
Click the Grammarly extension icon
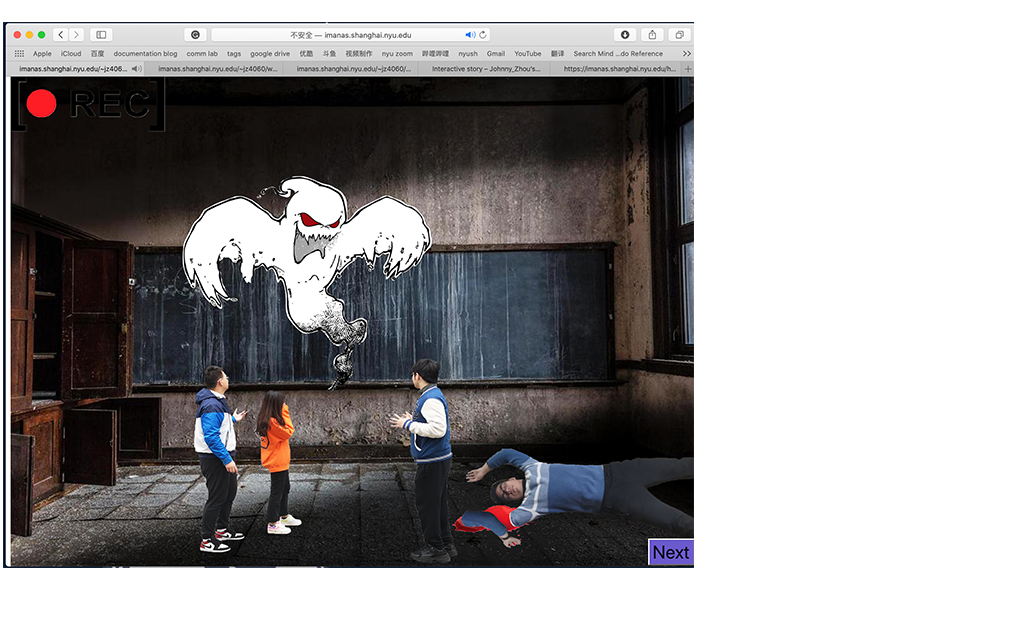(195, 35)
